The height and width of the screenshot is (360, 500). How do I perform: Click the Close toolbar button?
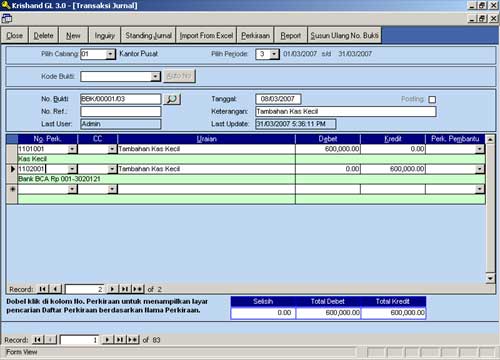(x=15, y=35)
